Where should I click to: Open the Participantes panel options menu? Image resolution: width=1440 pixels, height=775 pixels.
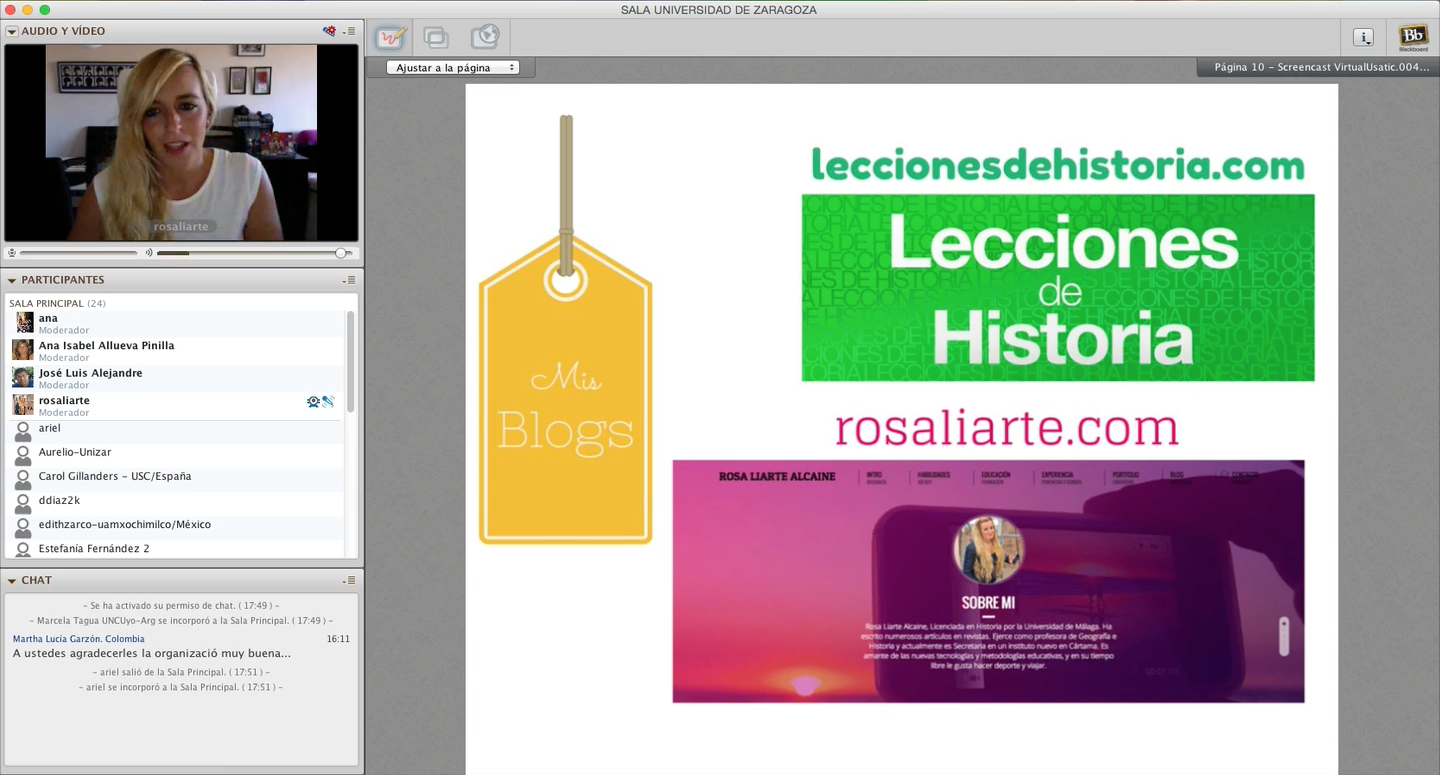(349, 280)
